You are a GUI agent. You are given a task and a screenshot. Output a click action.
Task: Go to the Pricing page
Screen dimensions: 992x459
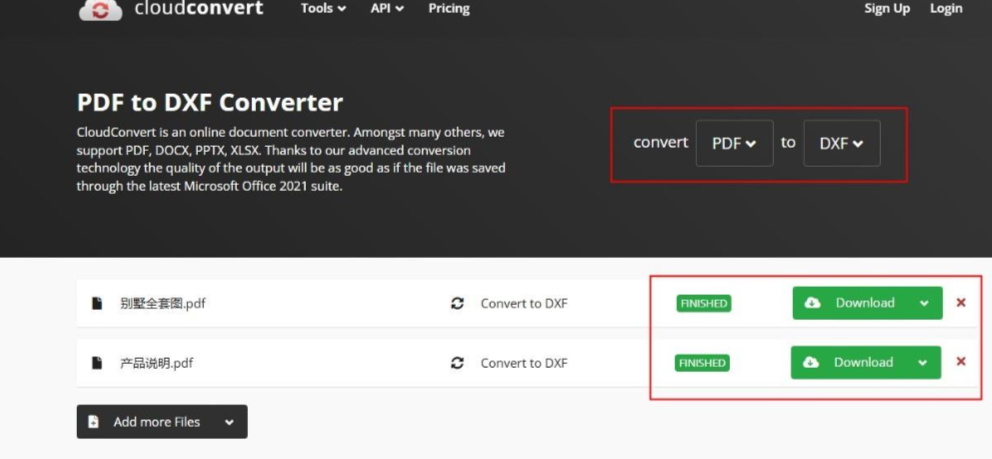(449, 9)
